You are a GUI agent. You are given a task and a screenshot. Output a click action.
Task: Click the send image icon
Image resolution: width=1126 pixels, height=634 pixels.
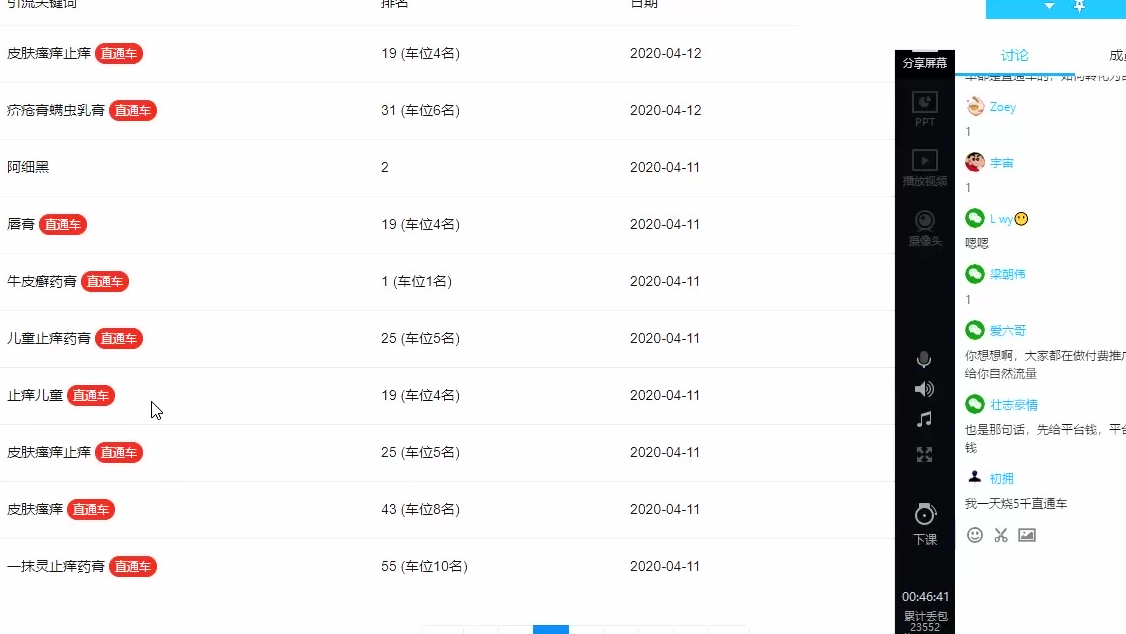[1027, 535]
